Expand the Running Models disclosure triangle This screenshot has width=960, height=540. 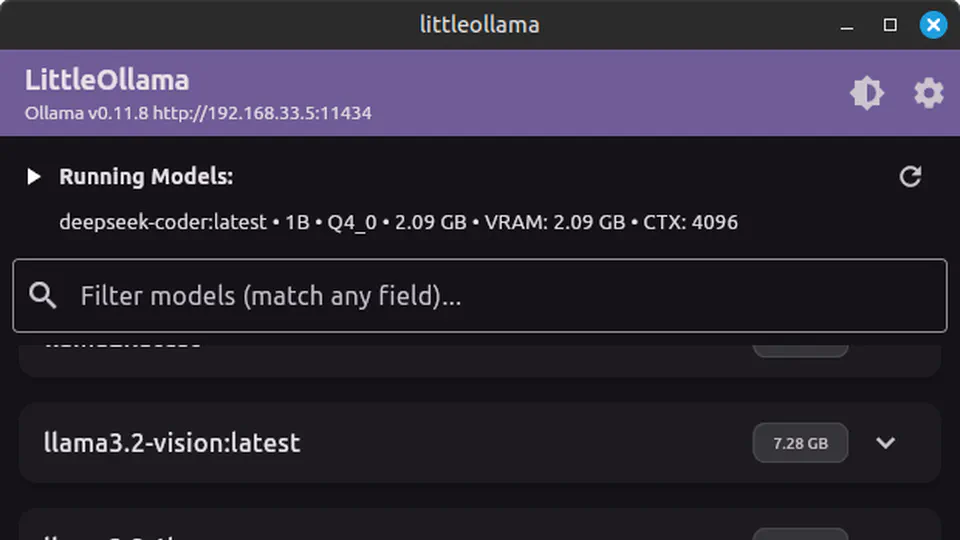click(34, 177)
